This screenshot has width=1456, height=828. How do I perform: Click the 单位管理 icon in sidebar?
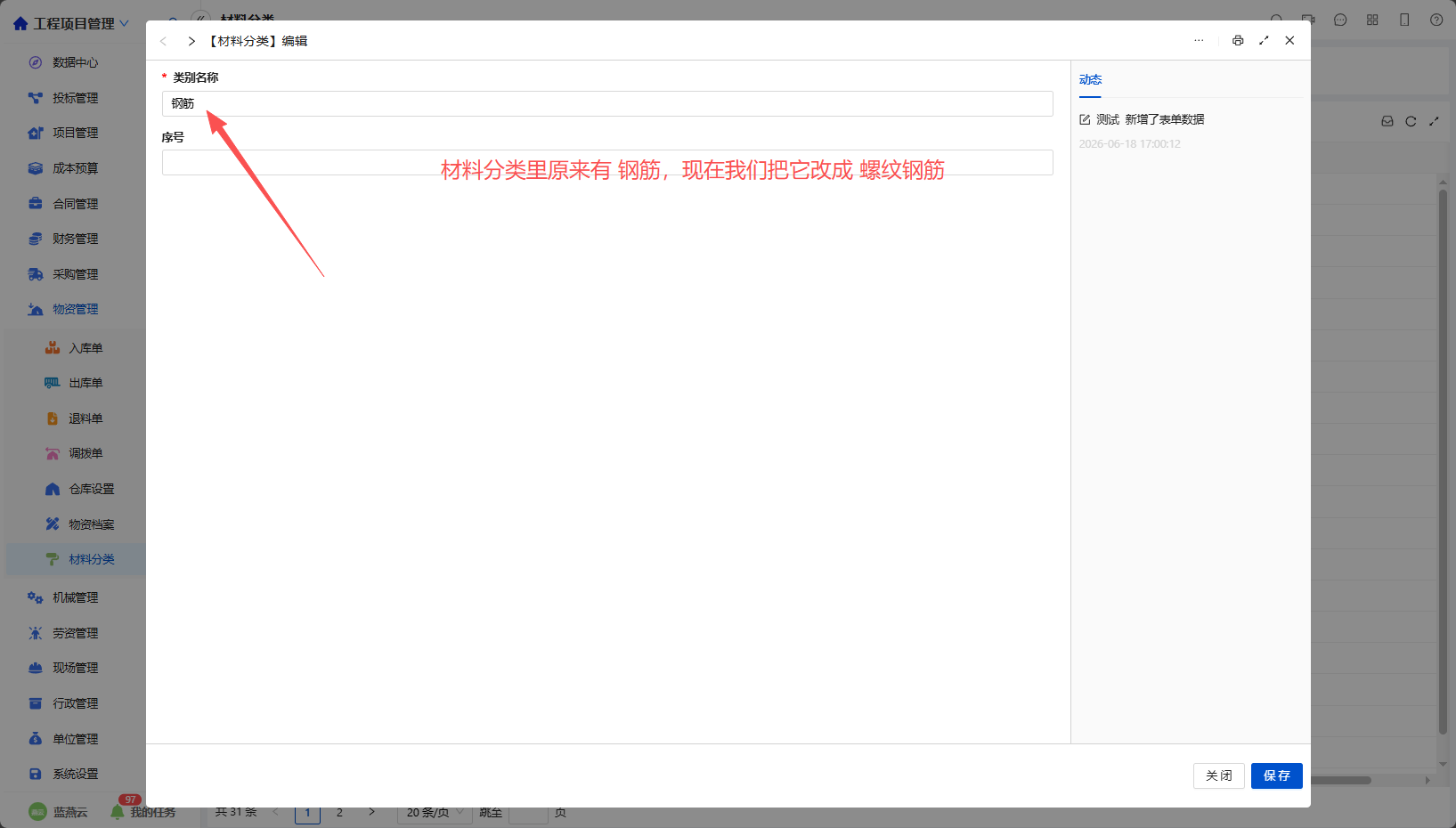pyautogui.click(x=36, y=739)
